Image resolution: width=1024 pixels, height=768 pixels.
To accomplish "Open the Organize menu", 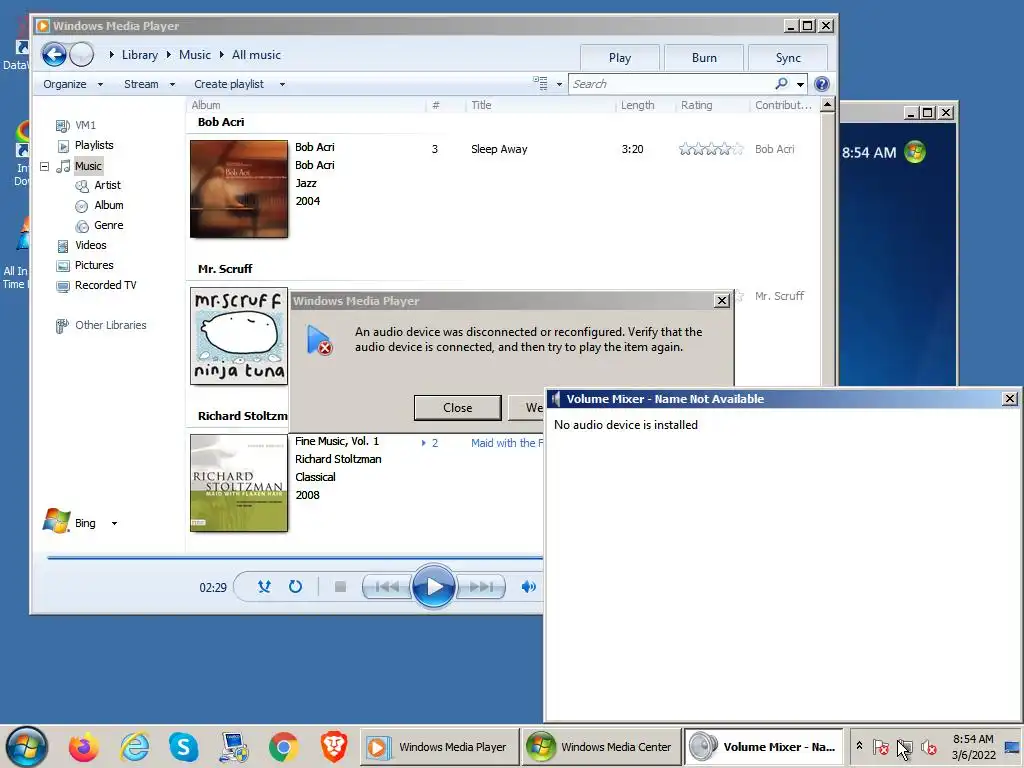I will [72, 84].
